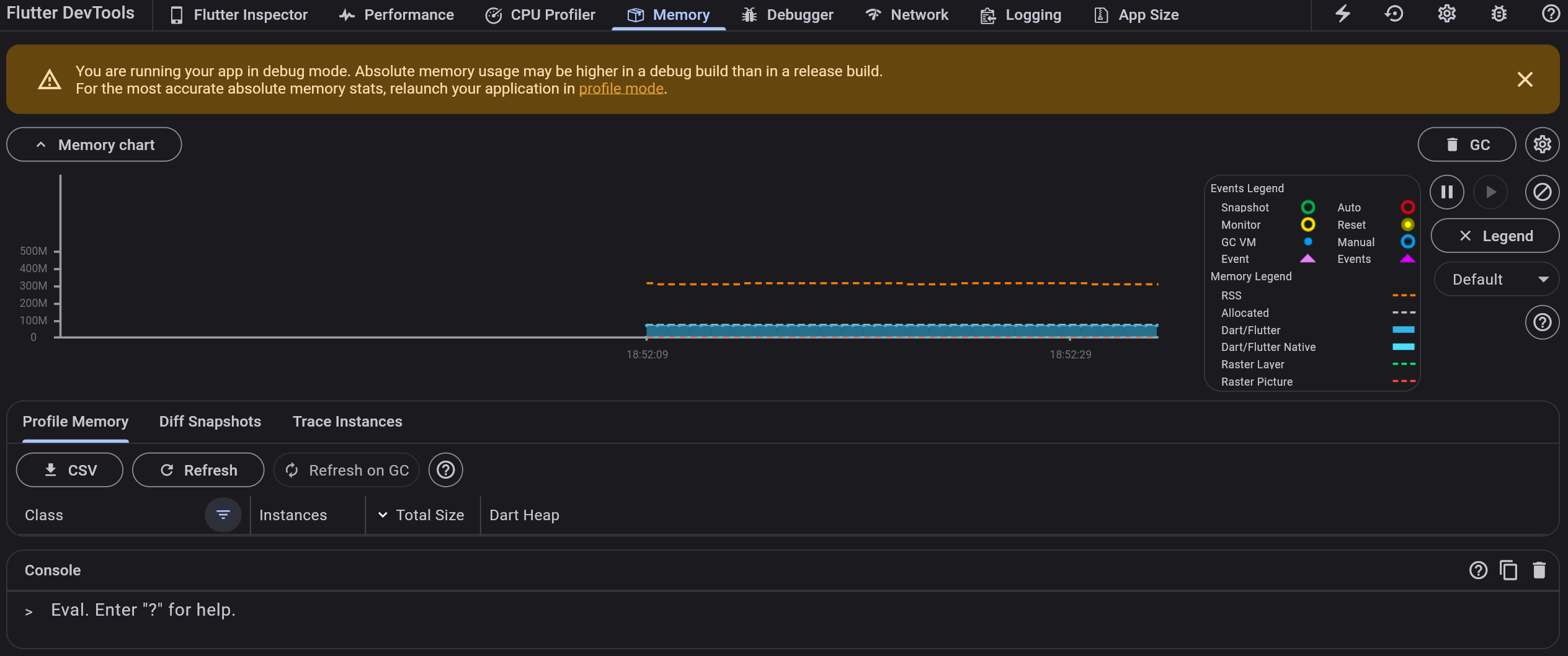Toggle Refresh on GC

click(x=347, y=470)
